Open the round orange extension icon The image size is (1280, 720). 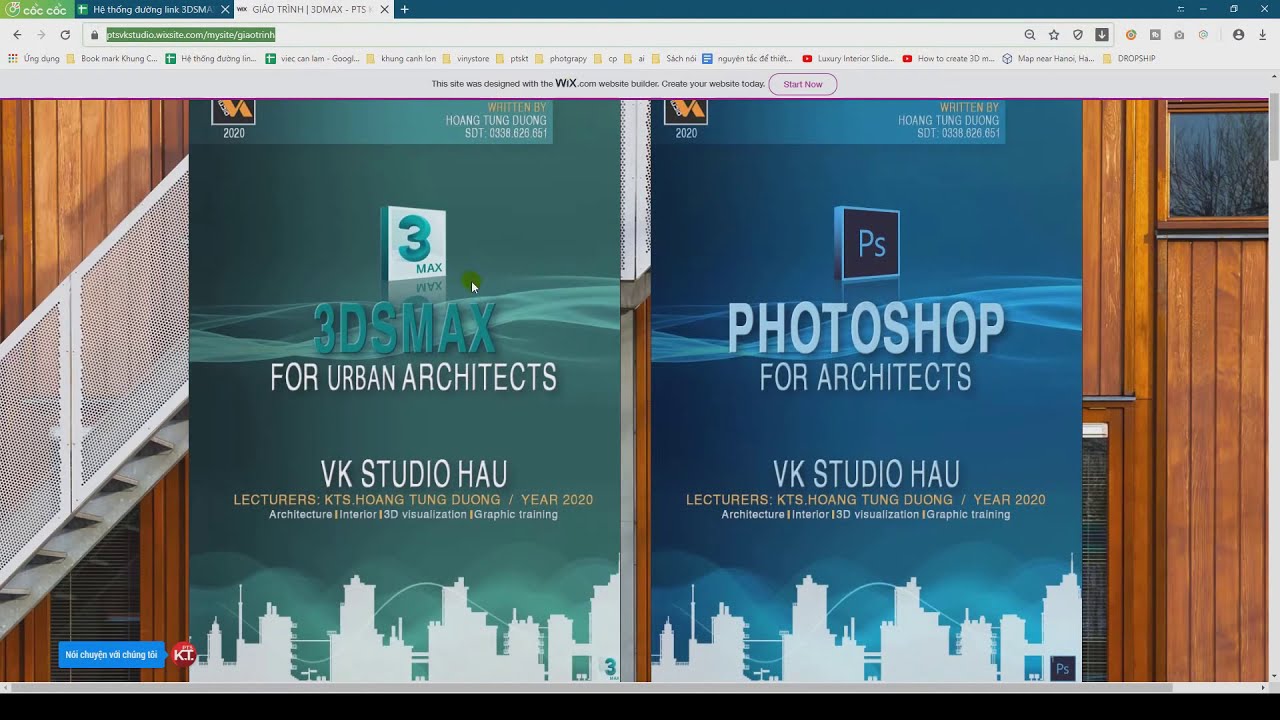click(x=1131, y=34)
